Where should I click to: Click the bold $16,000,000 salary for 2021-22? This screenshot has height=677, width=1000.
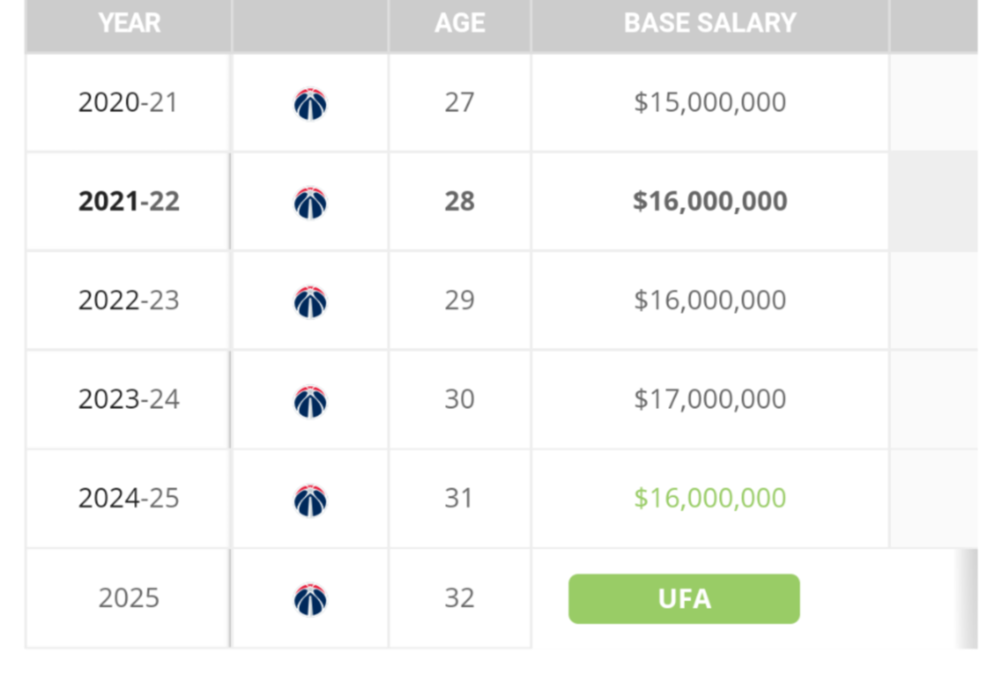click(x=710, y=202)
